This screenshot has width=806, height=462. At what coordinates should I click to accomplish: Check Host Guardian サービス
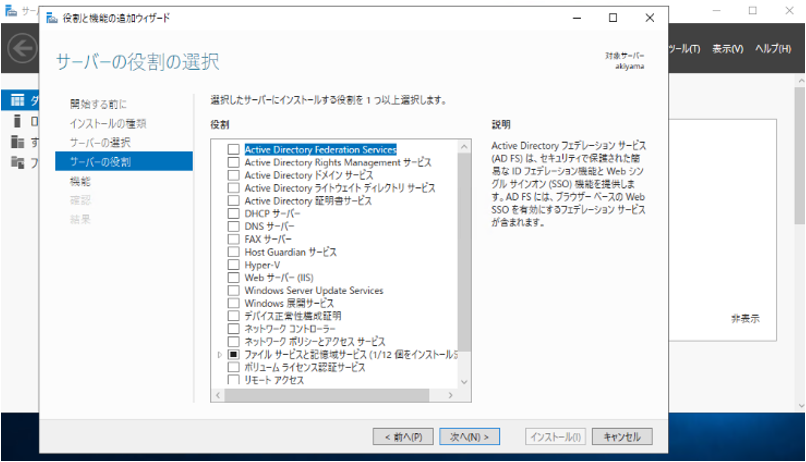tap(233, 252)
